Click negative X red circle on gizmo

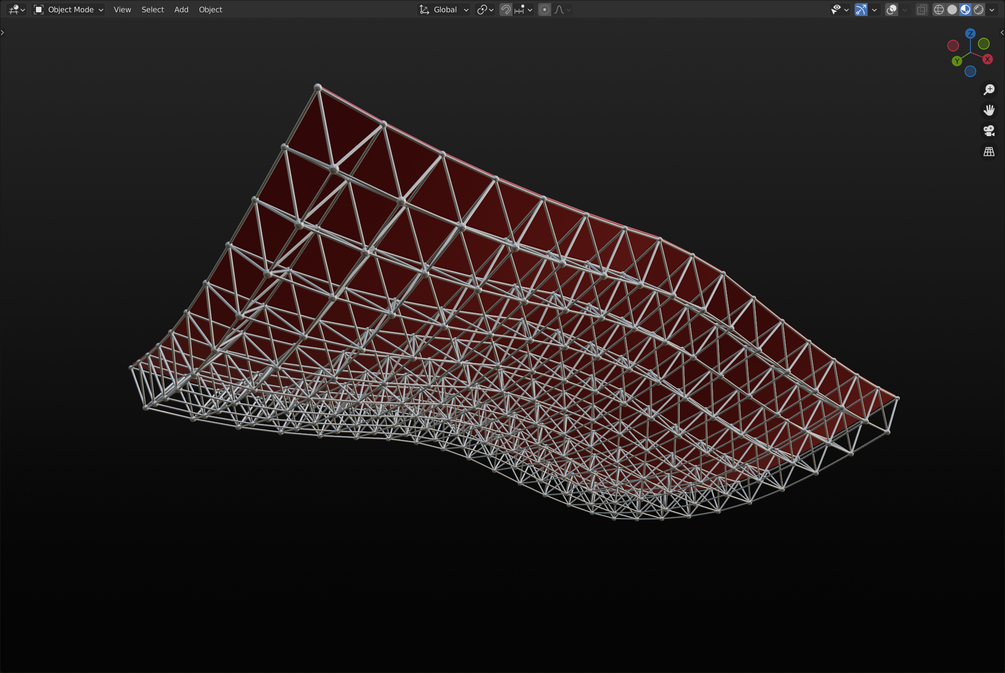(953, 46)
